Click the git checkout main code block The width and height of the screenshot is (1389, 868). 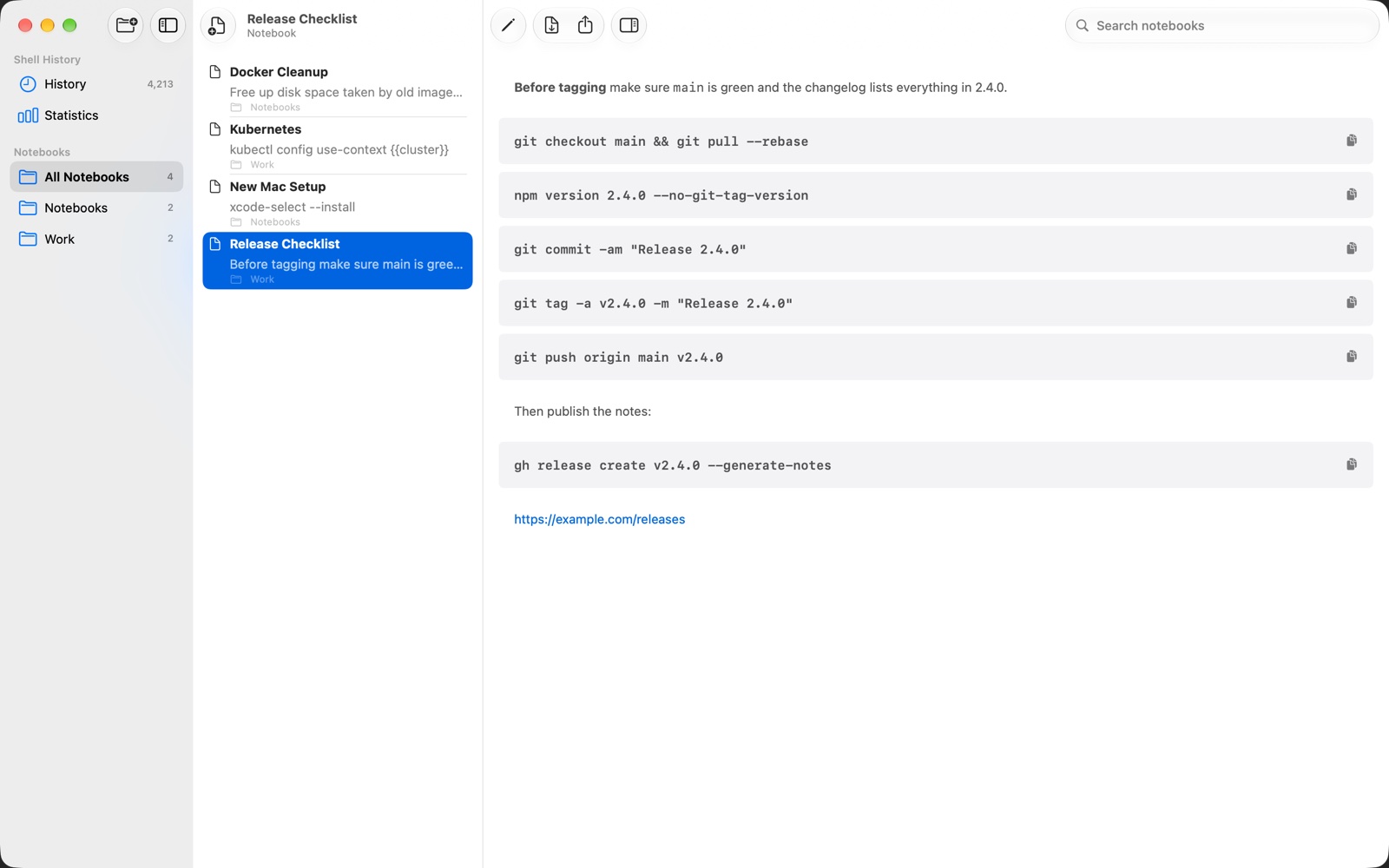click(936, 141)
